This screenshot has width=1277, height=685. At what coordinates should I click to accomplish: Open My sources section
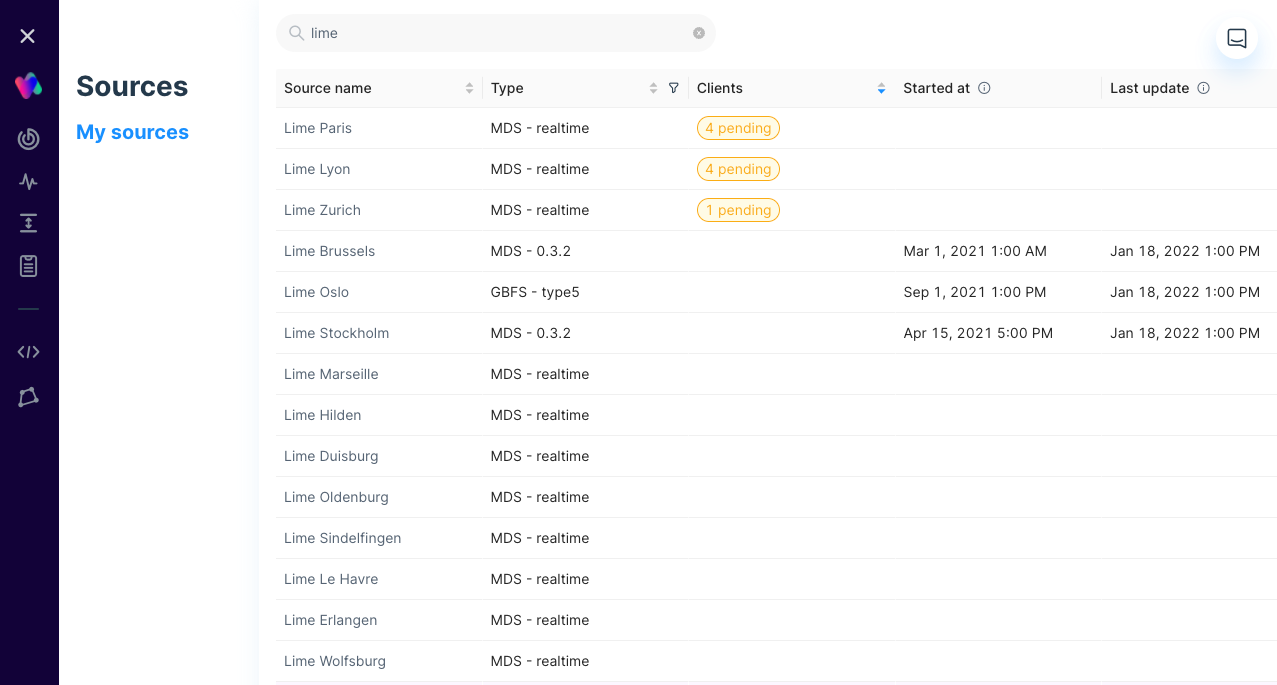[132, 132]
